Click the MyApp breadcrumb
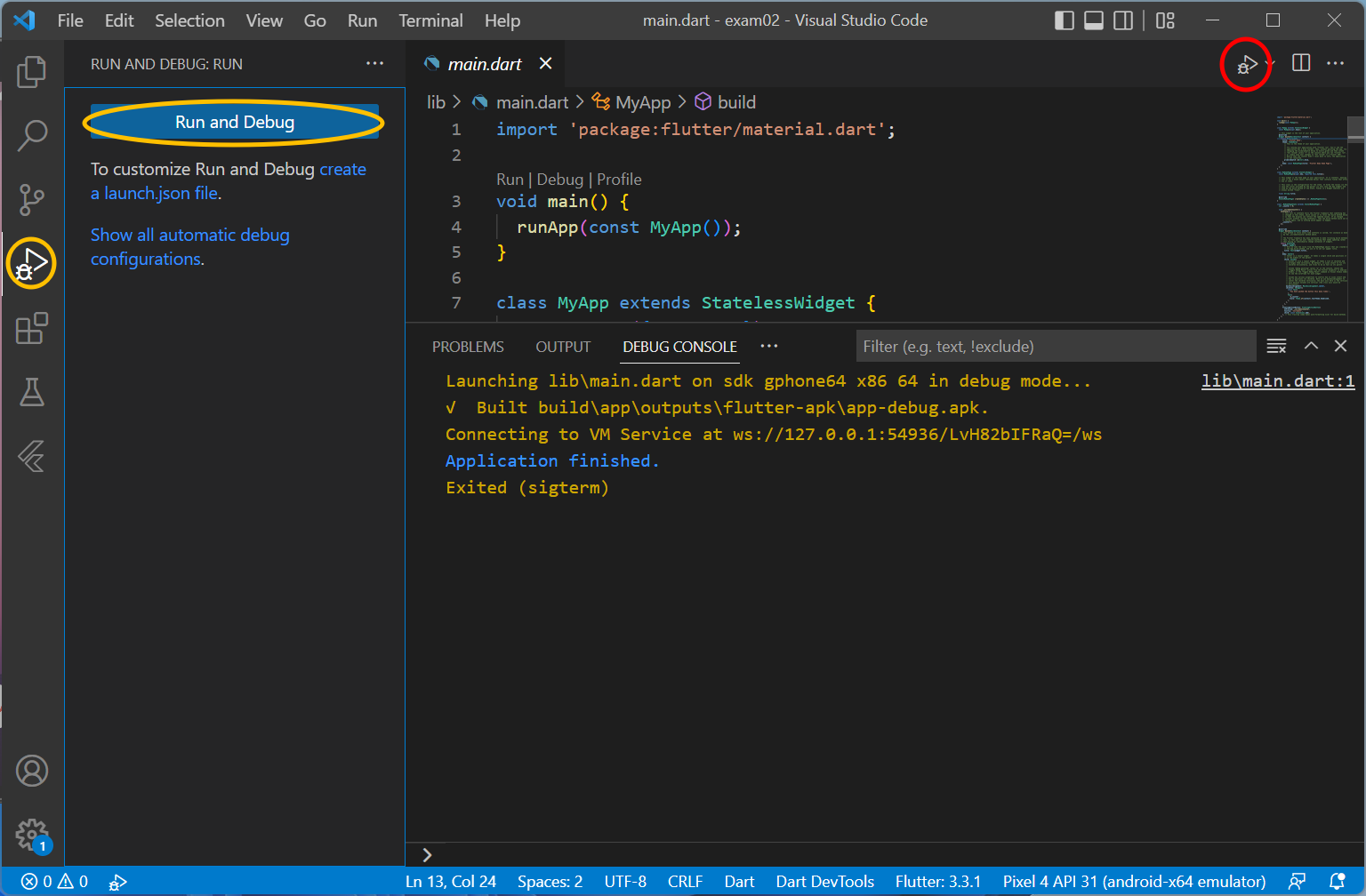Viewport: 1366px width, 896px height. tap(643, 102)
